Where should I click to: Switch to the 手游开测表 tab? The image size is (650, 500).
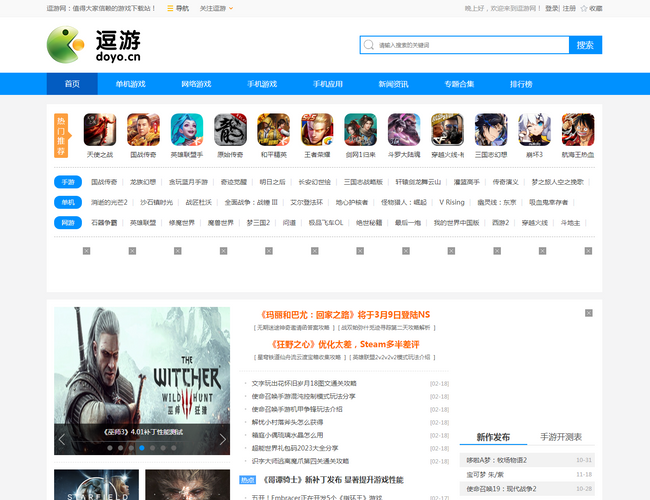[x=561, y=437]
